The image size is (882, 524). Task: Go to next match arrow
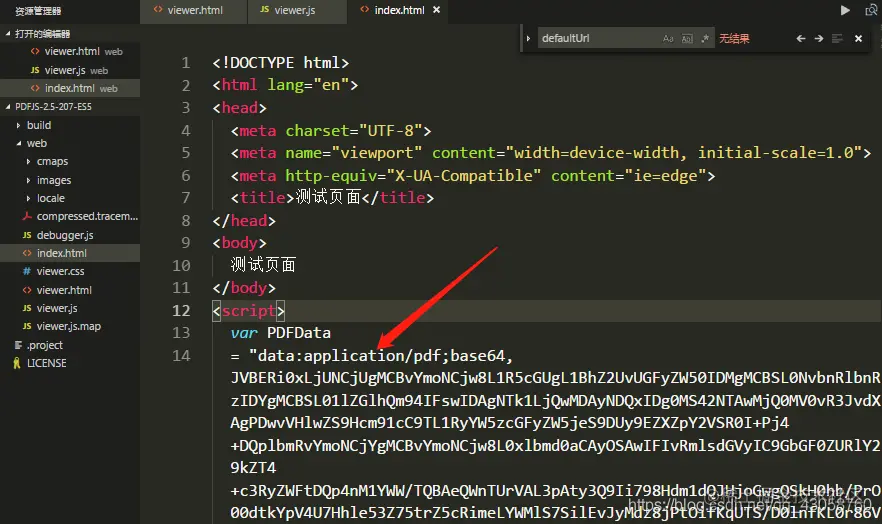(x=819, y=39)
